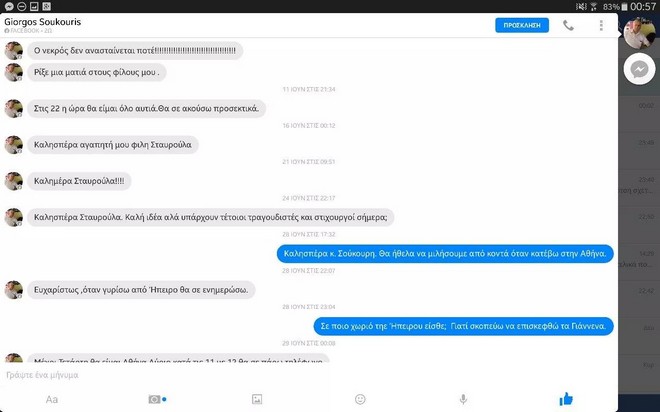Tap the battery indicator in status bar
660x412 pixels.
(x=625, y=6)
